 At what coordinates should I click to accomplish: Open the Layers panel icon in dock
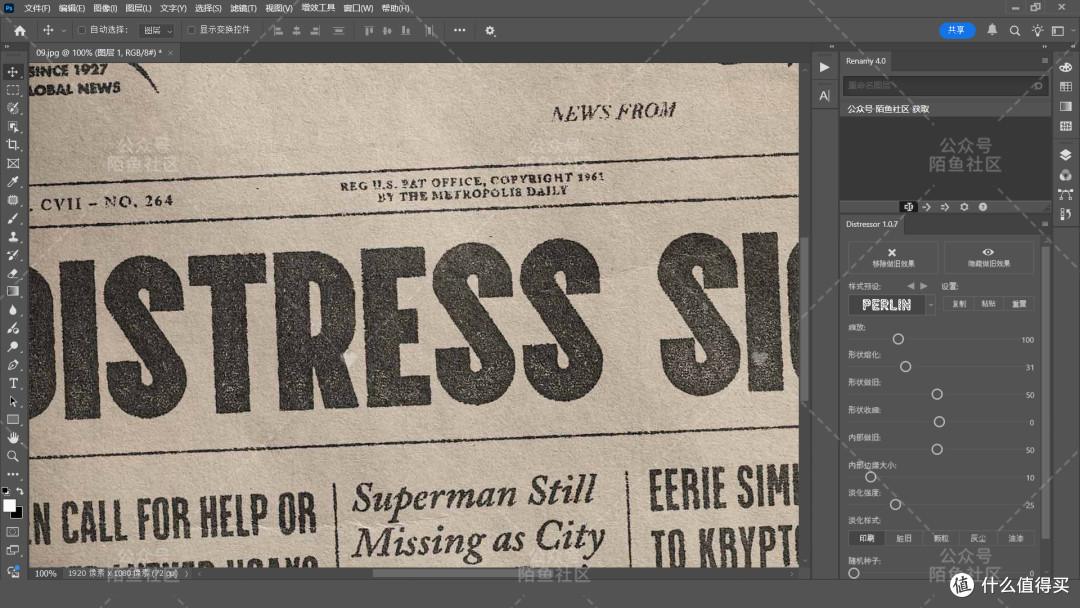(1066, 156)
